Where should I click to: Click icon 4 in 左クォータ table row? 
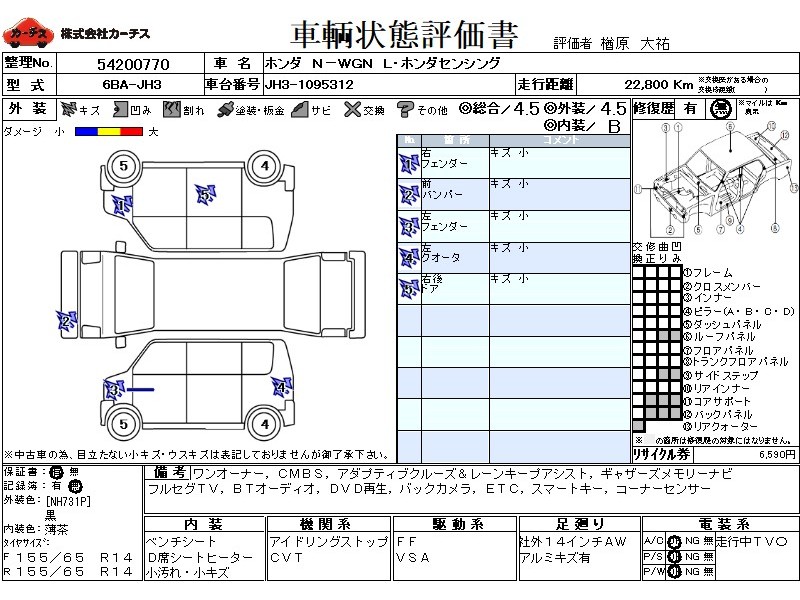pos(409,258)
